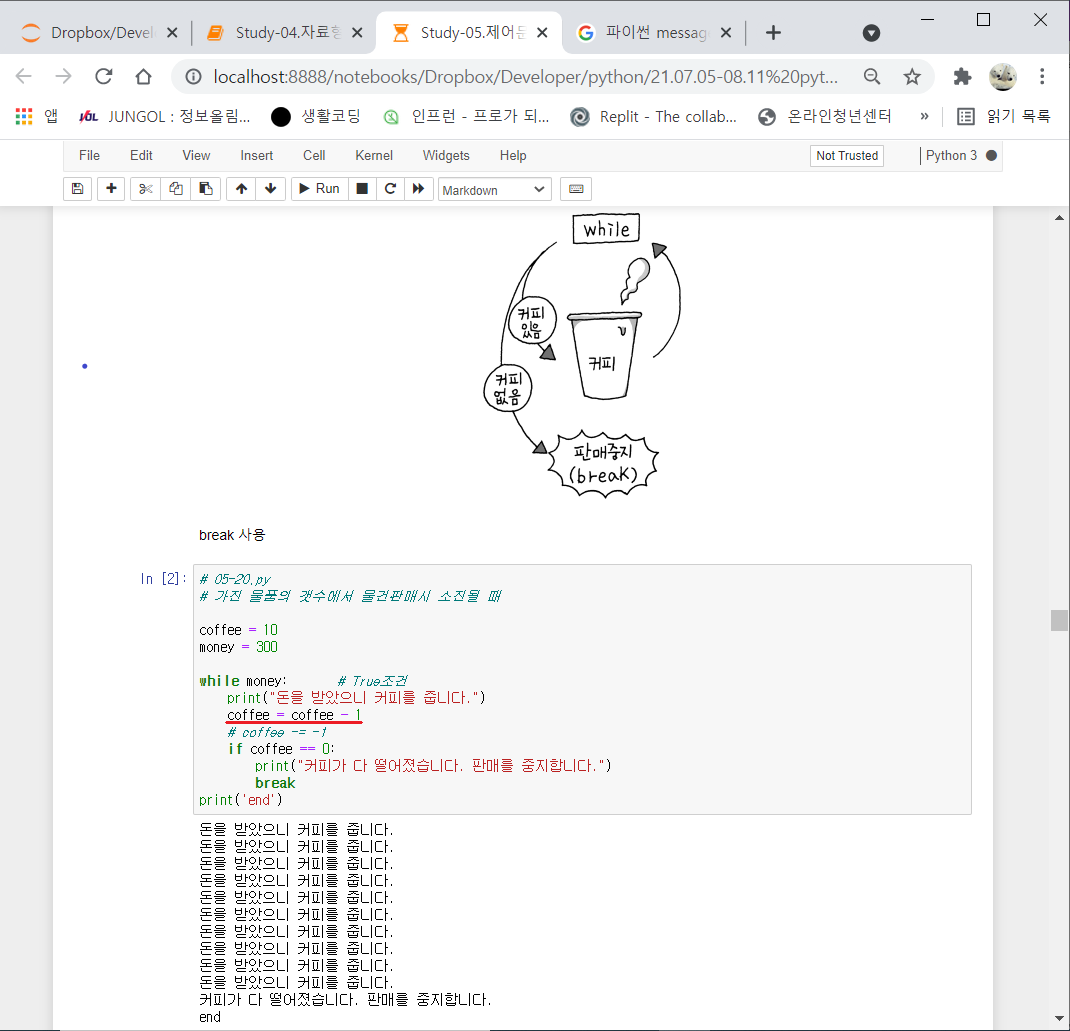Image resolution: width=1070 pixels, height=1031 pixels.
Task: Open the command palette keyboard icon
Action: click(x=576, y=189)
